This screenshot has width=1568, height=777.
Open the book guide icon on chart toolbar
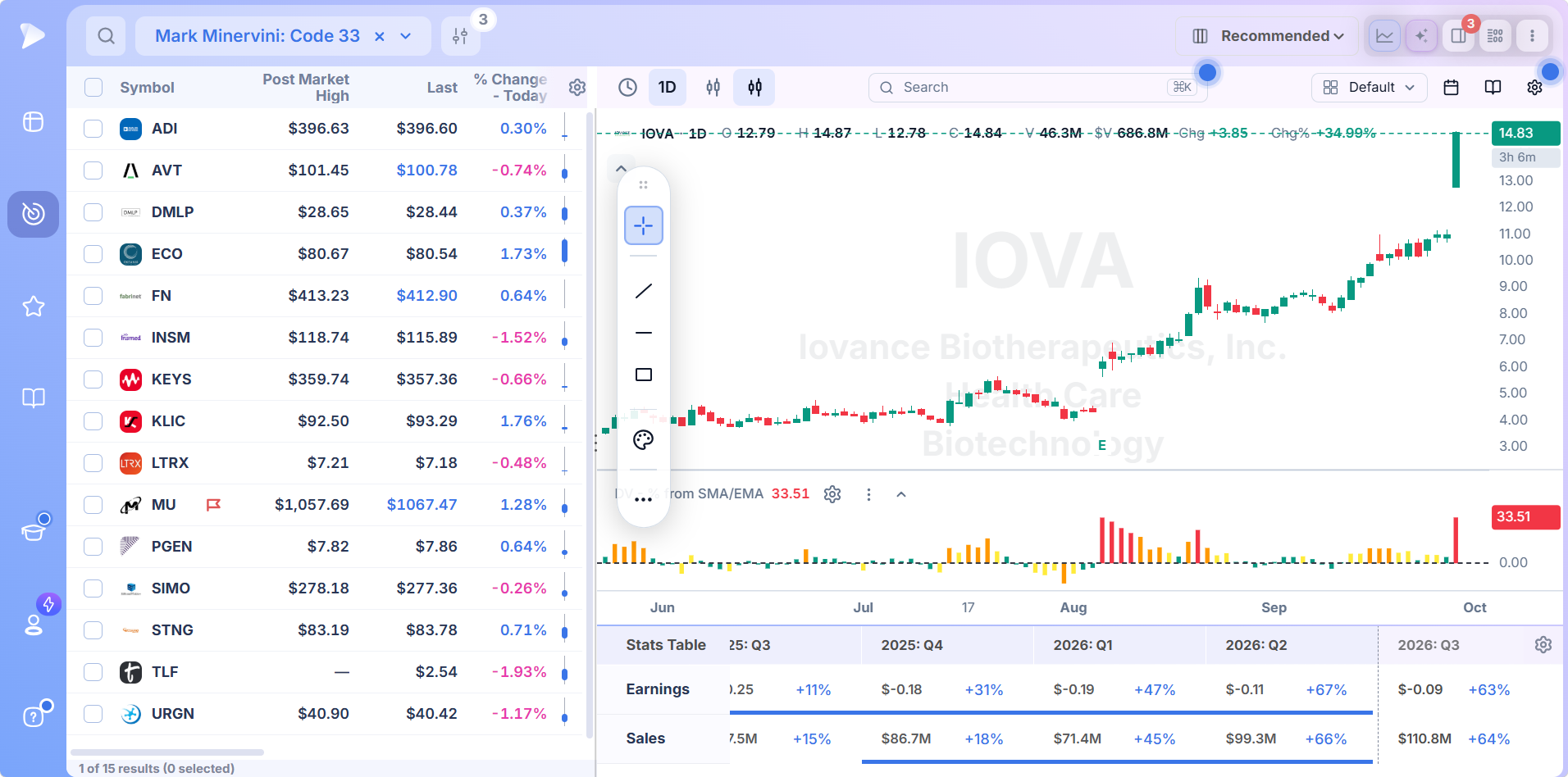click(x=1493, y=88)
